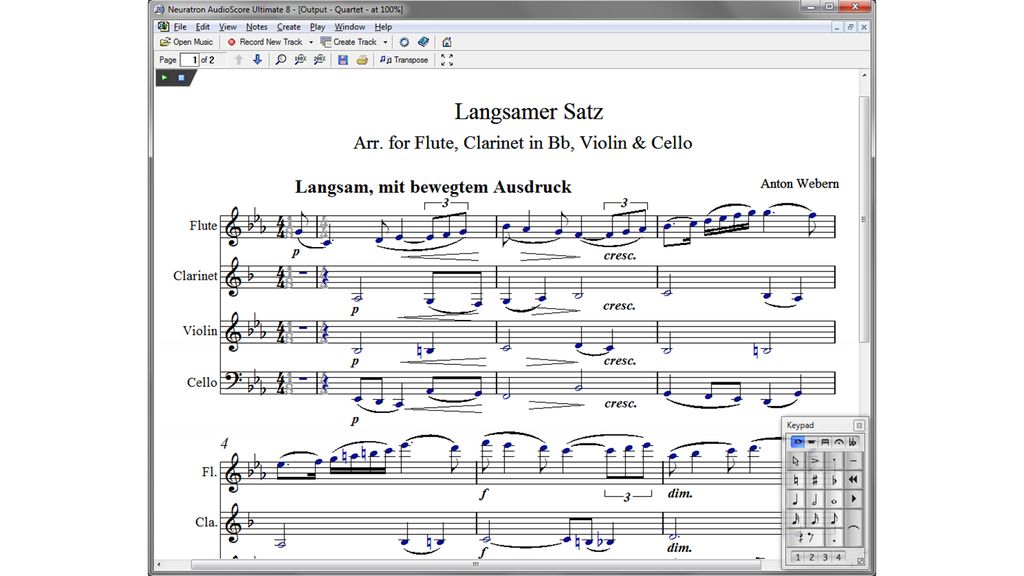Open the Notes menu
This screenshot has height=576, width=1024.
[x=256, y=27]
